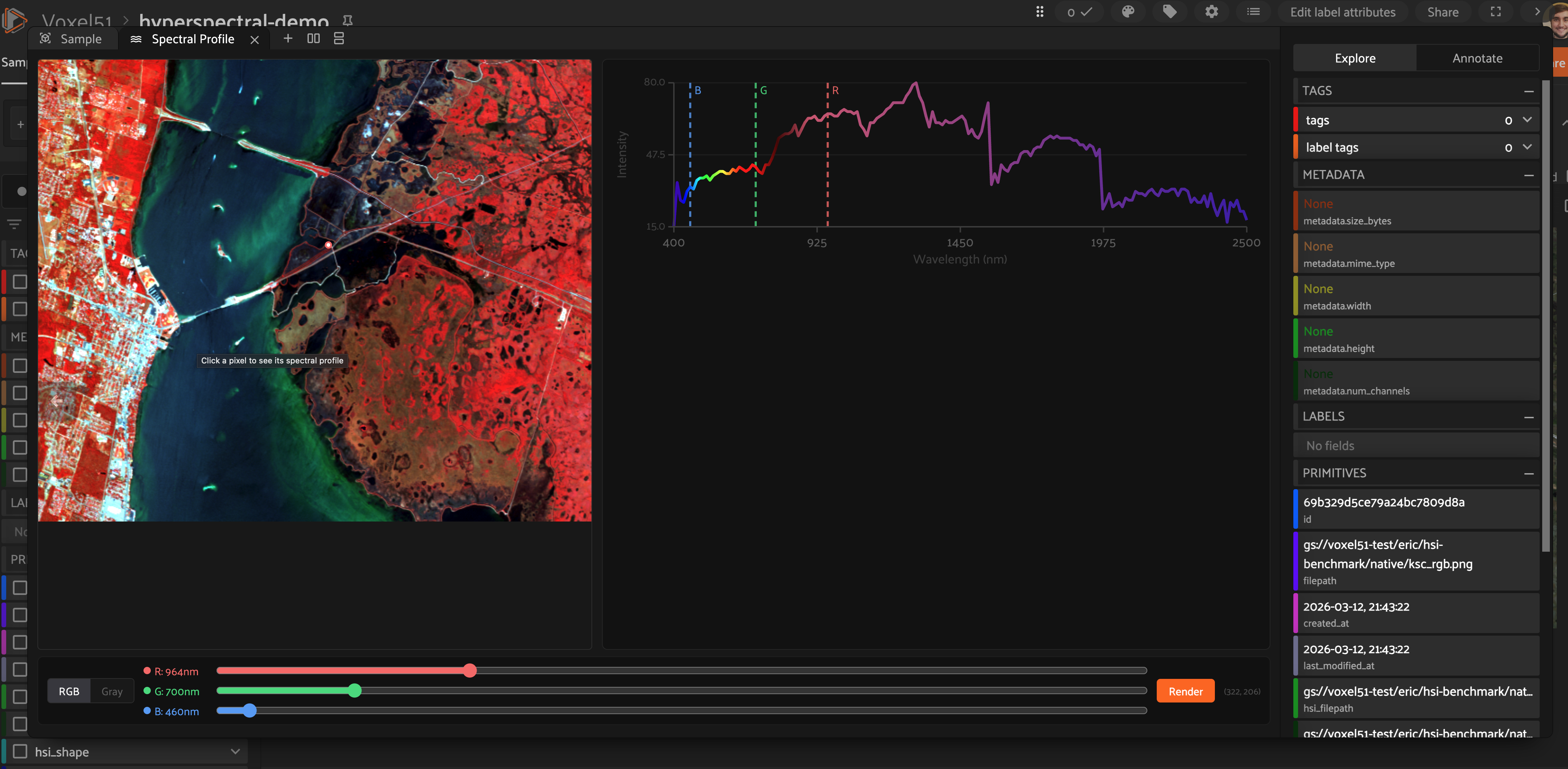
Task: Click Edit label attributes button
Action: (1342, 12)
